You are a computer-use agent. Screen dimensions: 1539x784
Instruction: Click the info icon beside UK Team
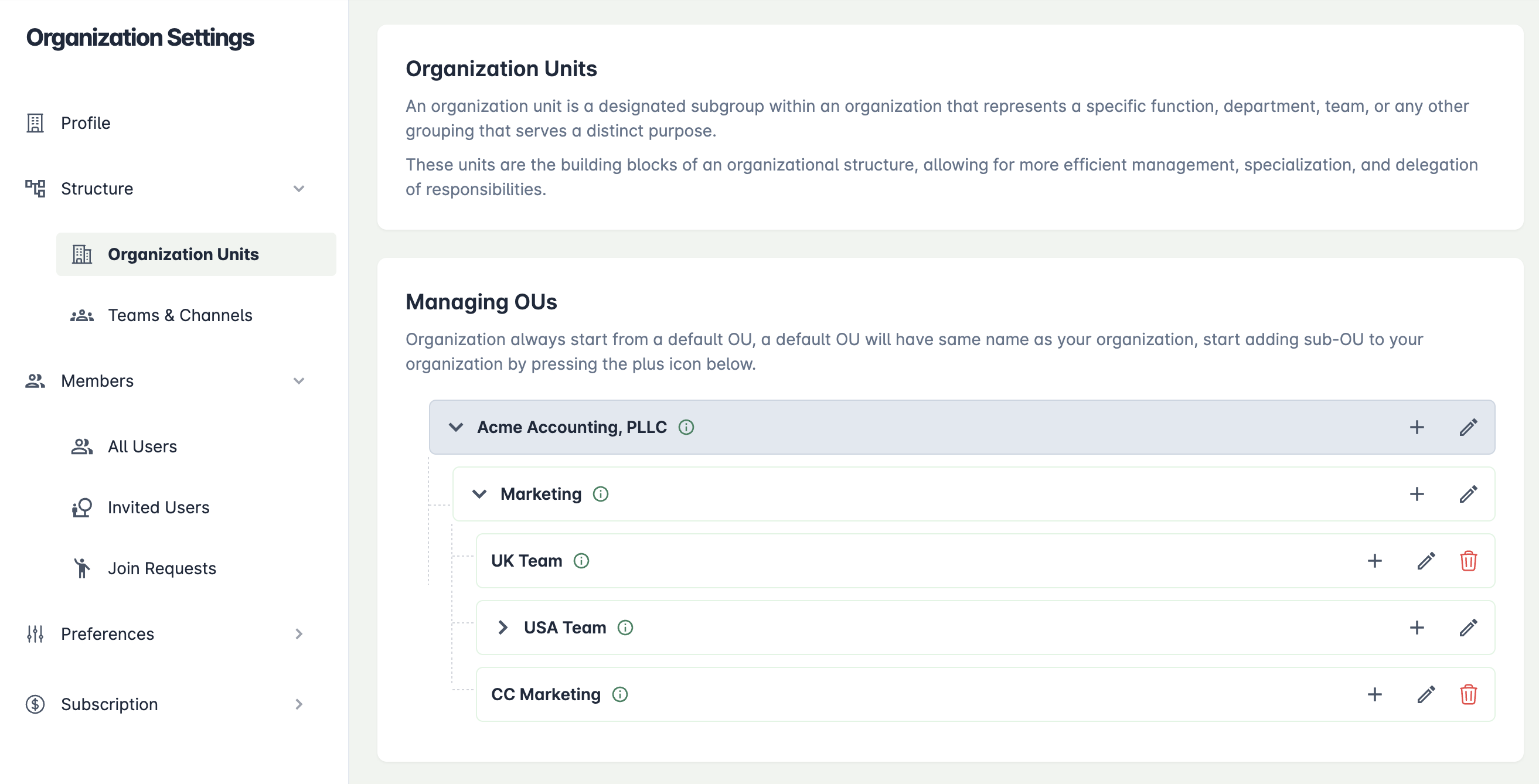[x=581, y=561]
